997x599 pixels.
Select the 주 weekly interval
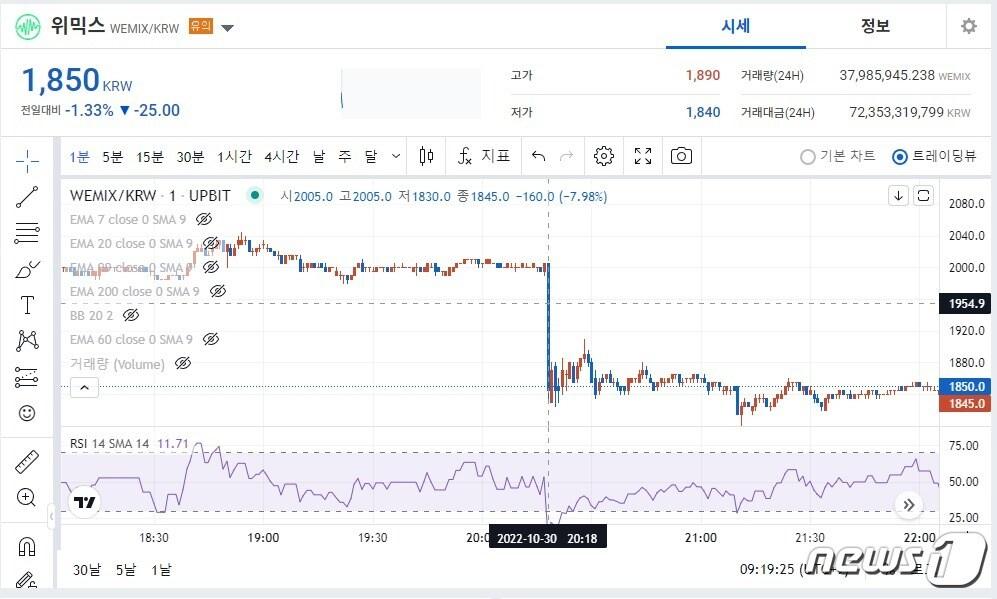click(x=345, y=156)
